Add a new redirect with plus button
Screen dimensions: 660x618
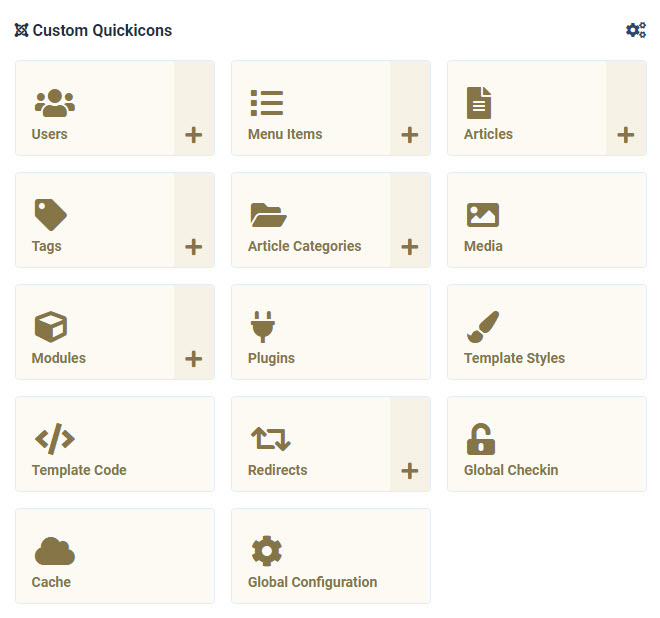tap(410, 471)
